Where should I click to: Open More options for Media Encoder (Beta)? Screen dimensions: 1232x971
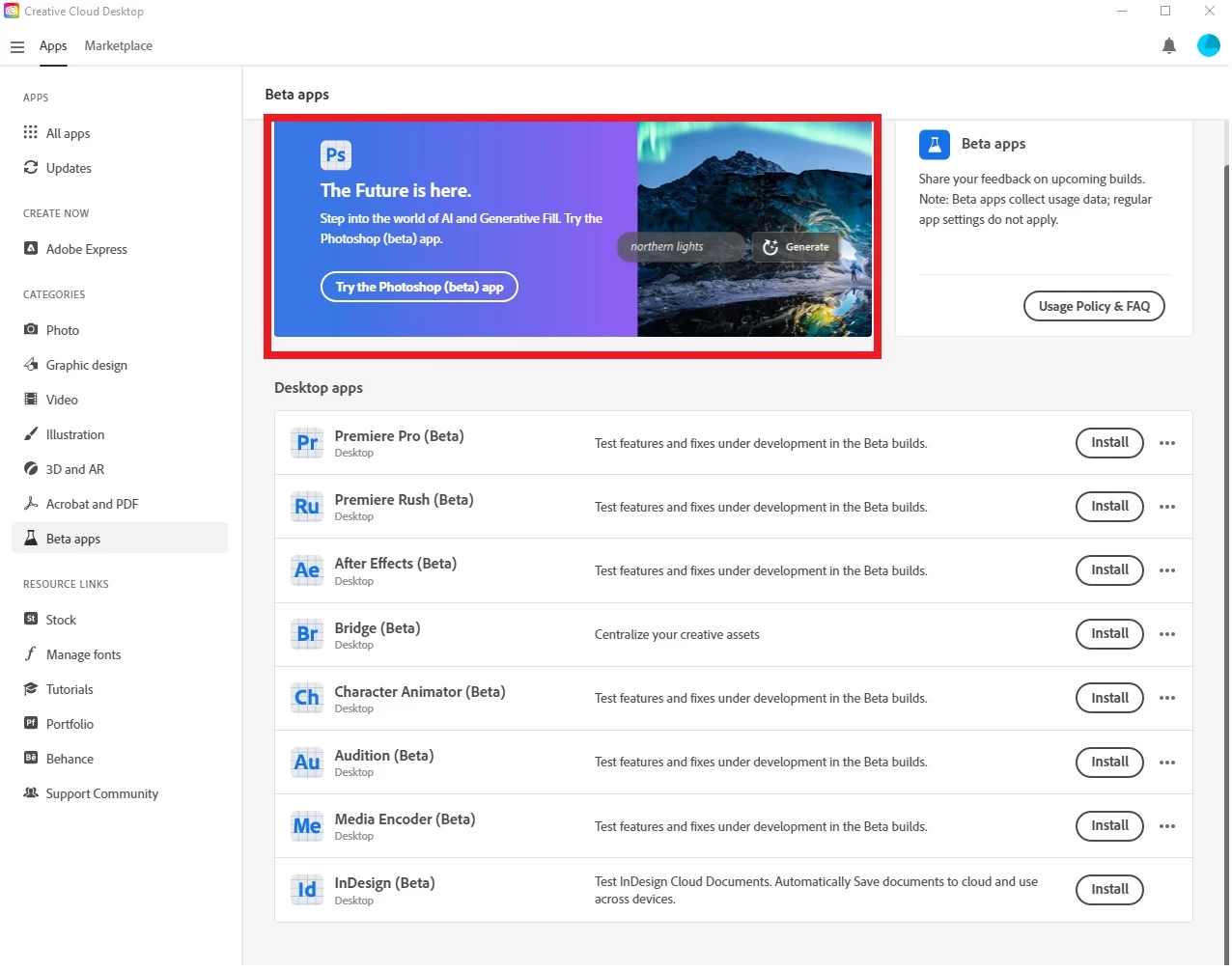click(1167, 826)
